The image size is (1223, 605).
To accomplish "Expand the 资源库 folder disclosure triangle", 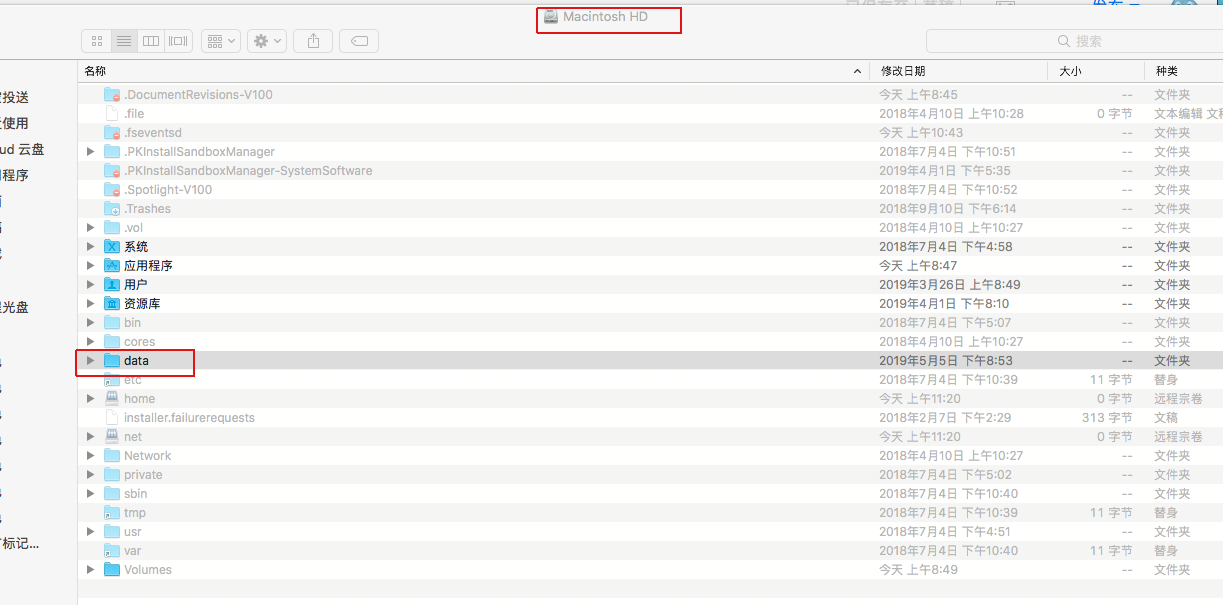I will (91, 304).
